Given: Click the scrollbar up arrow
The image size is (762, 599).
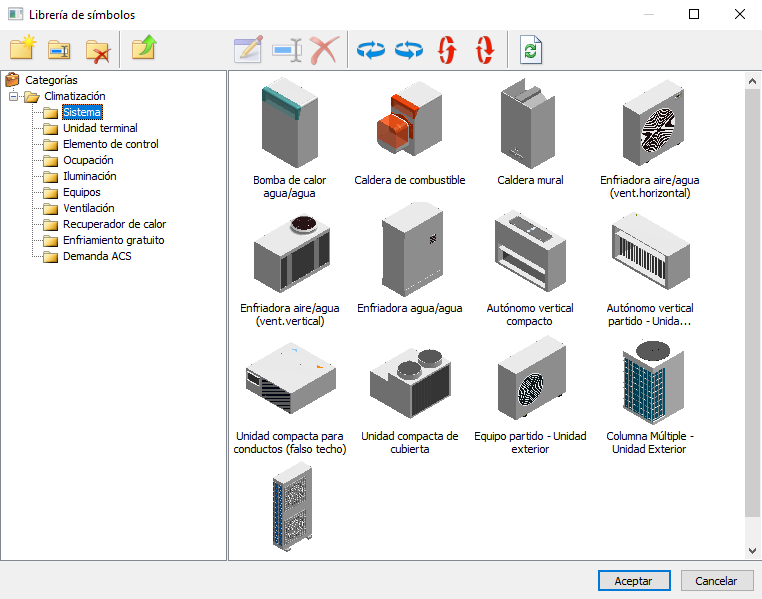Looking at the screenshot, I should pyautogui.click(x=752, y=81).
